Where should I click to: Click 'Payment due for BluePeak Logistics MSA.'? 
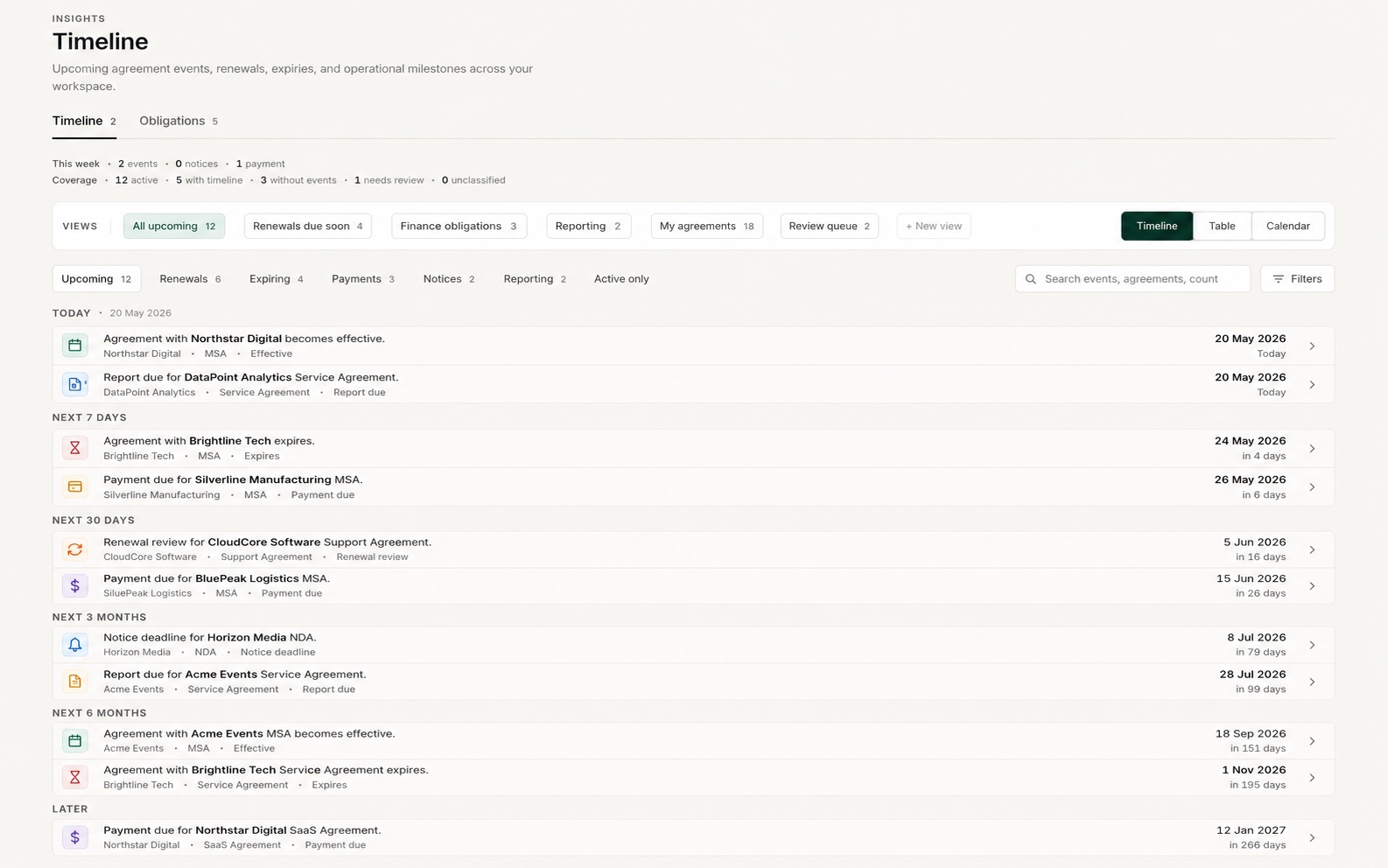point(217,578)
